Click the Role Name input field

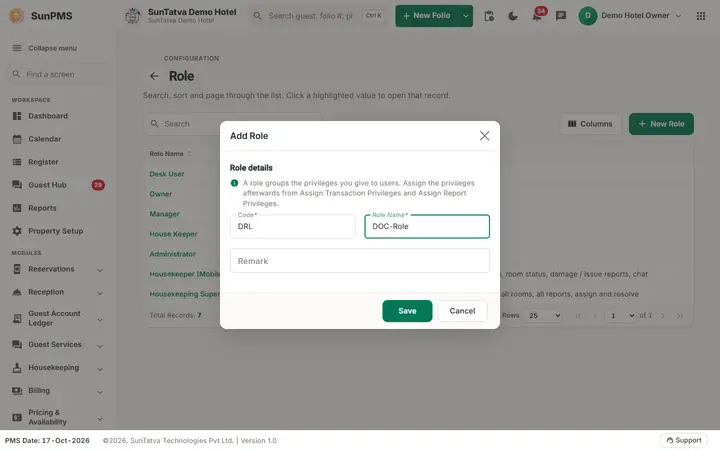tap(427, 226)
